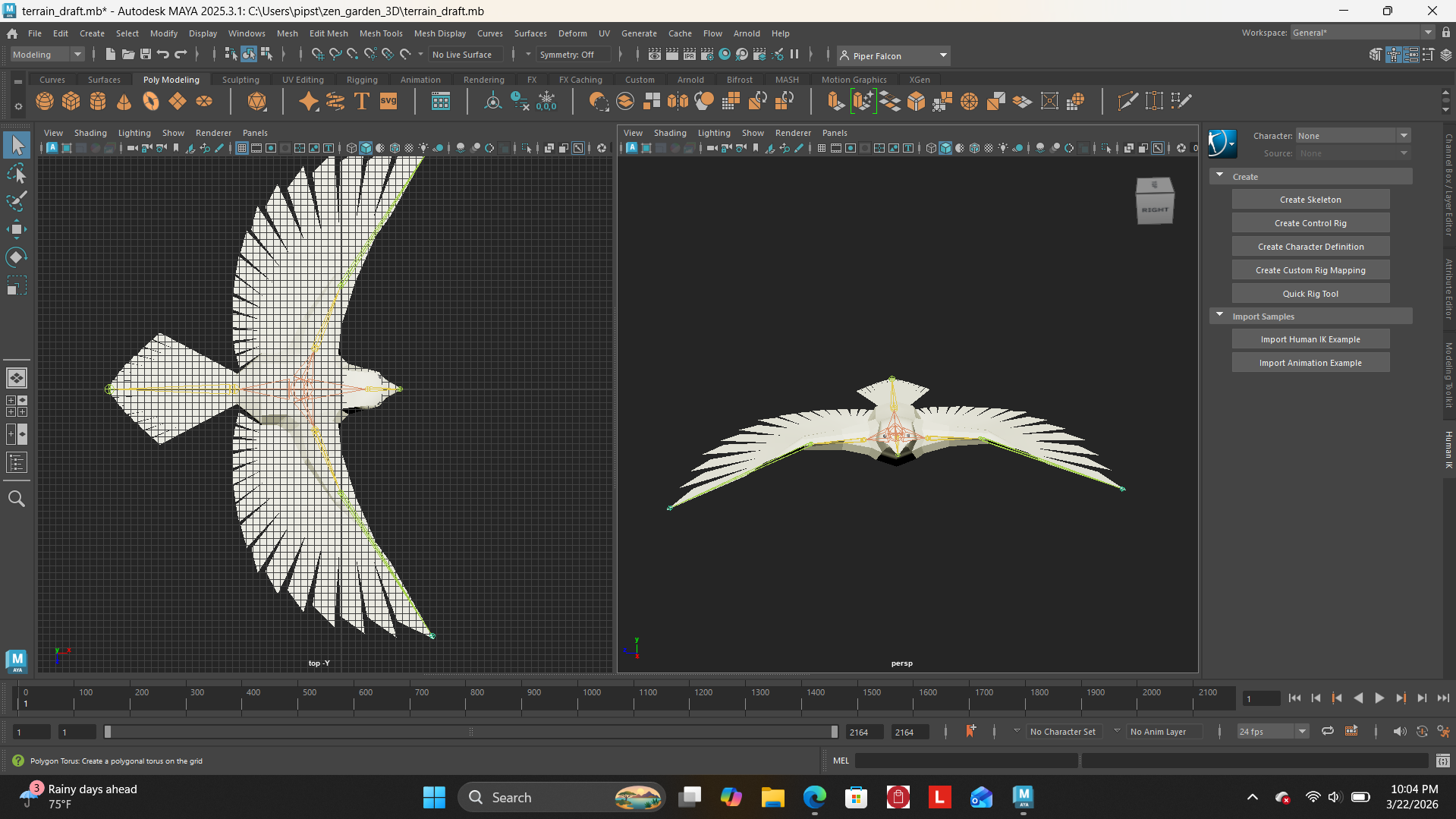This screenshot has height=819, width=1456.
Task: Switch to the Sculpting shelf tab
Action: pyautogui.click(x=241, y=80)
